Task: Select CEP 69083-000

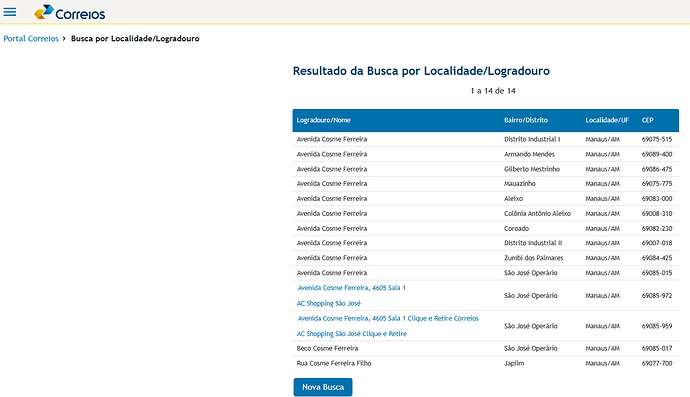Action: (657, 198)
